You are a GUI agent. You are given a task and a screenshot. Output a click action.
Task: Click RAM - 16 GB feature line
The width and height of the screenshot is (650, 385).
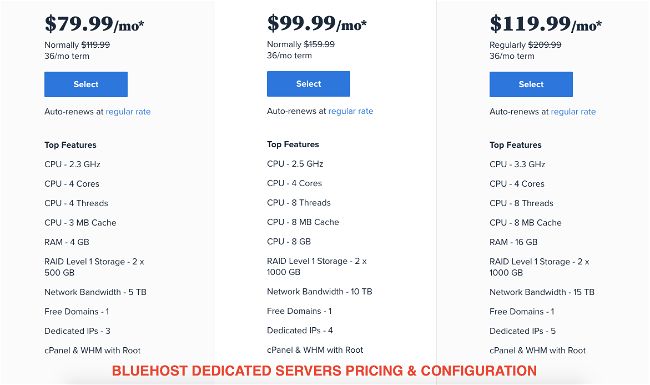[x=514, y=242]
